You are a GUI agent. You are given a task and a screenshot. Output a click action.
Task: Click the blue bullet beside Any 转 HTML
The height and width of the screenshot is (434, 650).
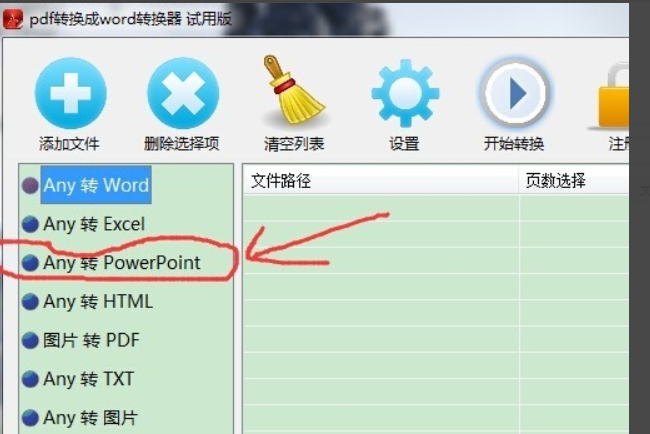(30, 302)
